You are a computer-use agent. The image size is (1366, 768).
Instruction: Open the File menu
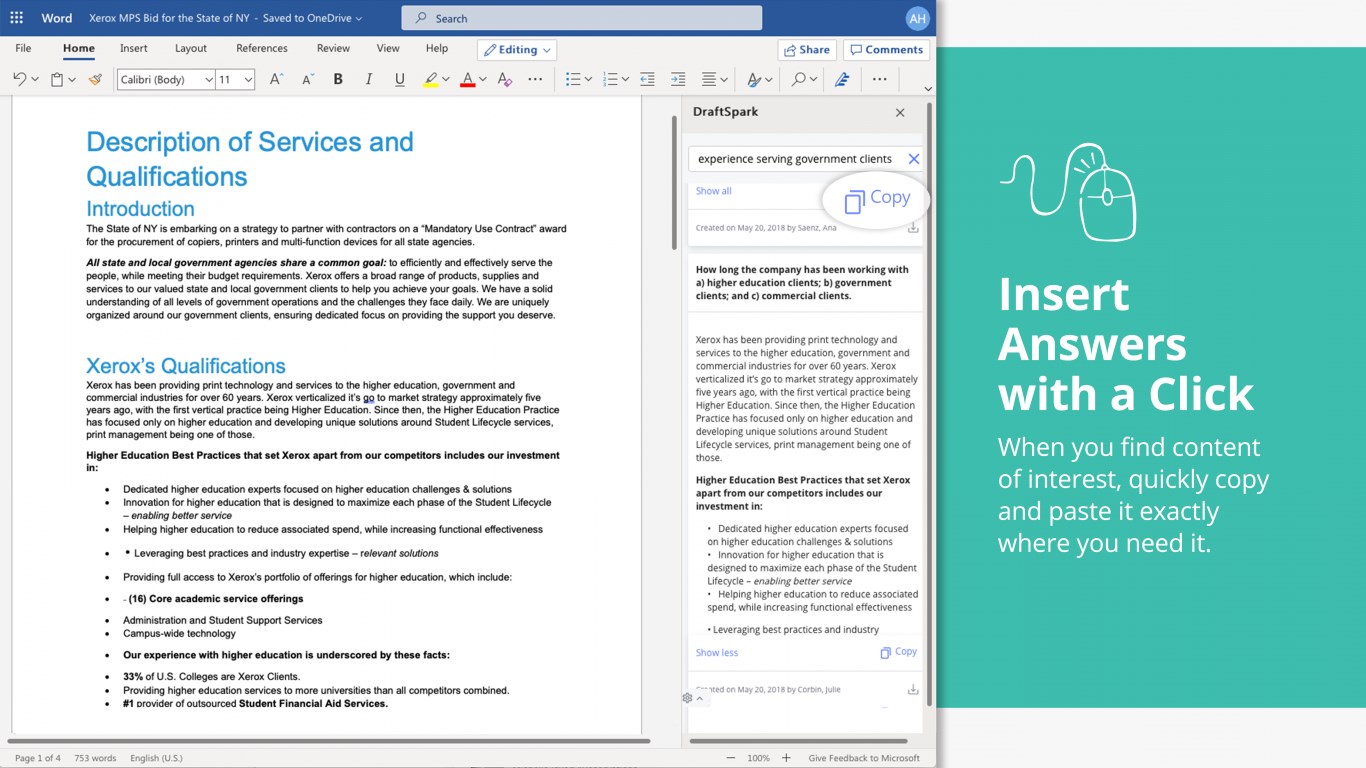pyautogui.click(x=23, y=48)
